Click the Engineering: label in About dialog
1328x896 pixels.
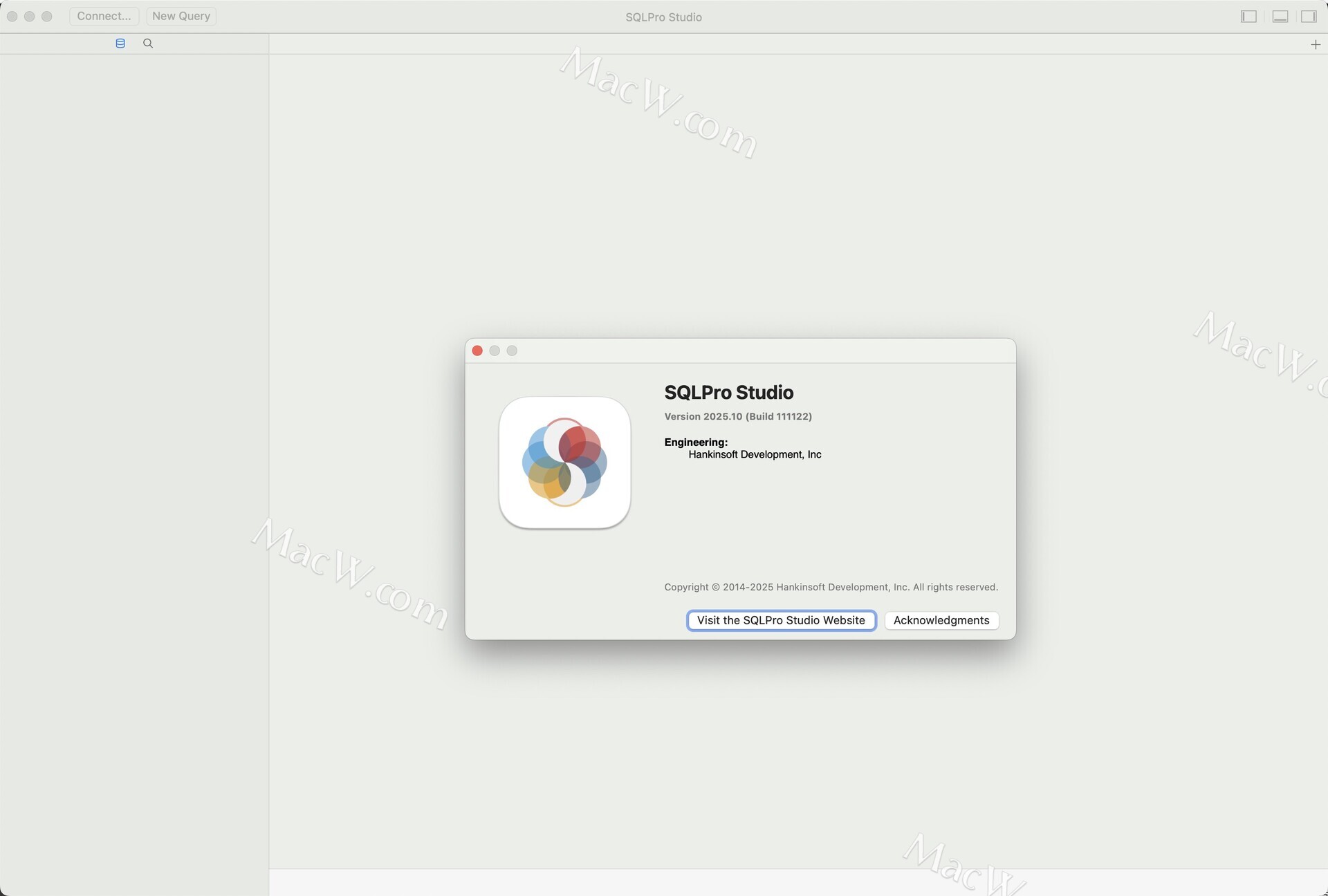(696, 442)
